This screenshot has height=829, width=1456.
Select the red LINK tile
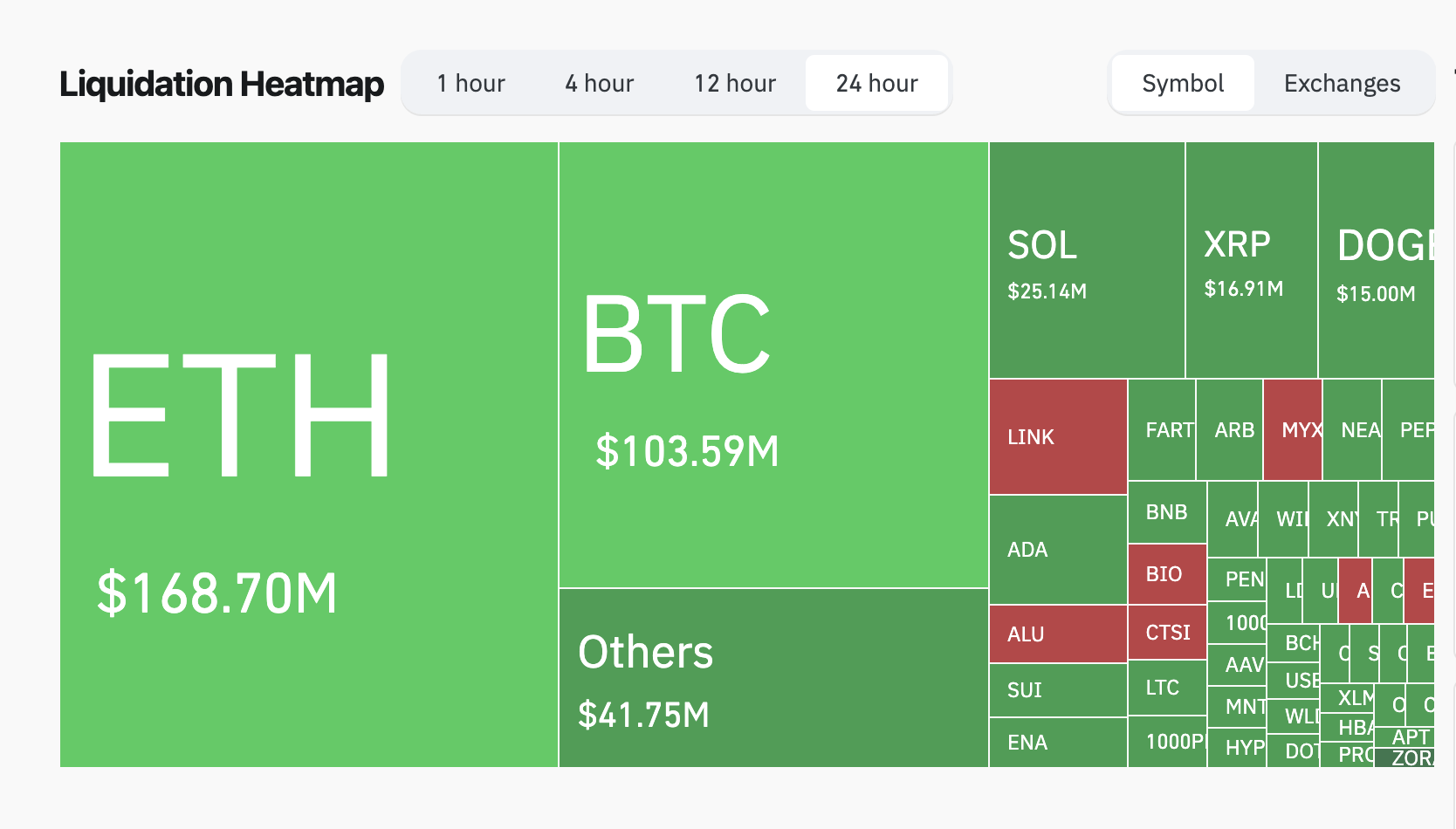click(1056, 436)
